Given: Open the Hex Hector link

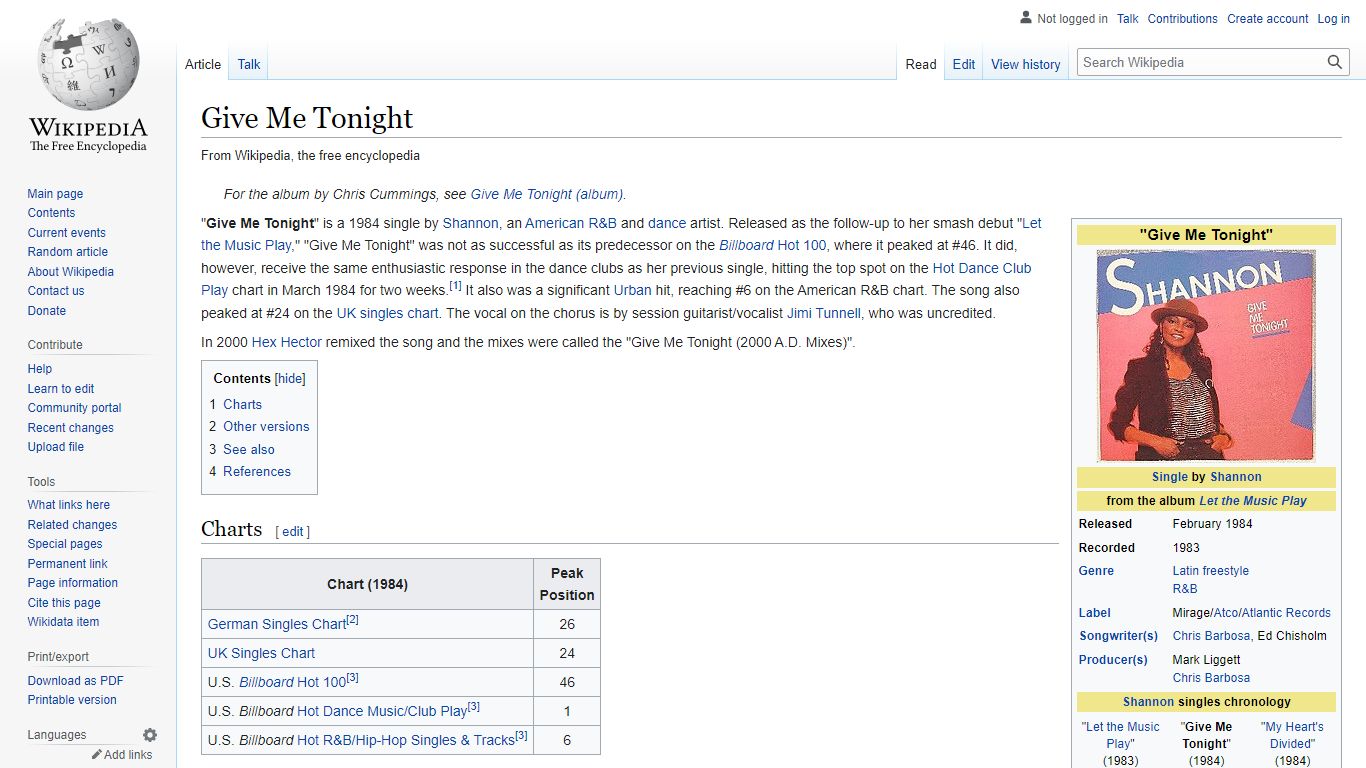Looking at the screenshot, I should pyautogui.click(x=287, y=342).
